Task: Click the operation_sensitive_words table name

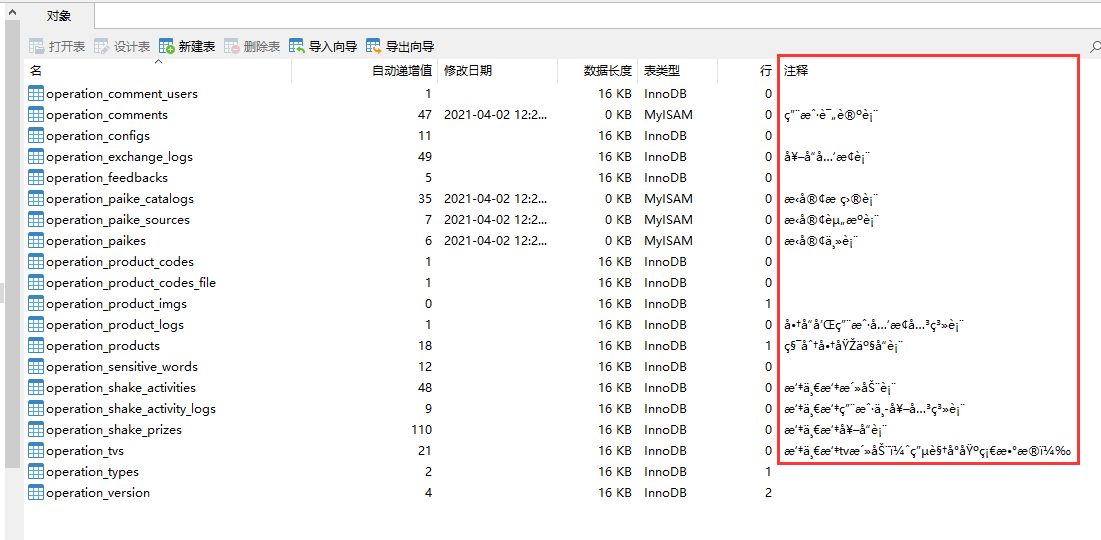Action: tap(122, 367)
